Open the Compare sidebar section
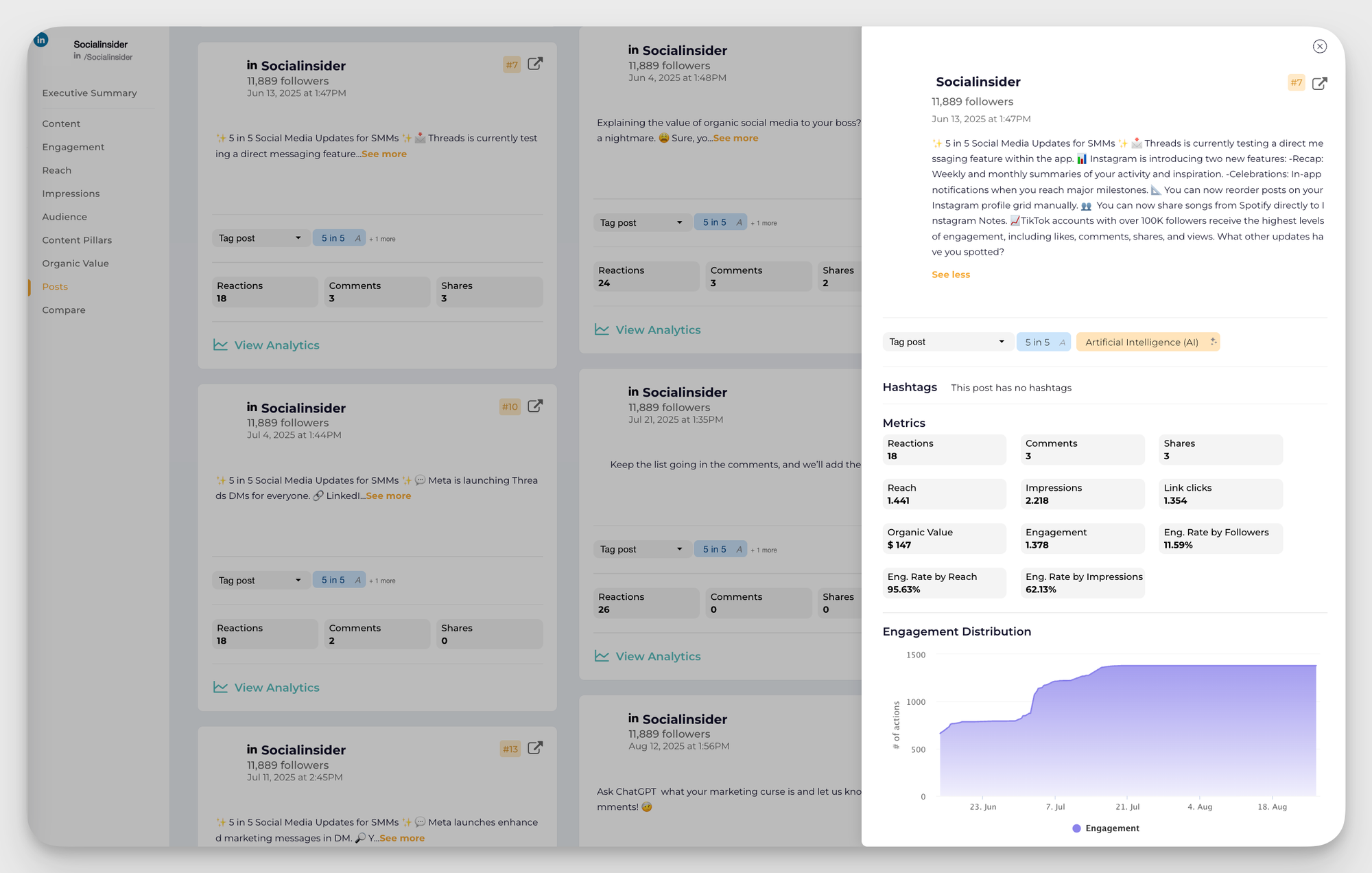The width and height of the screenshot is (1372, 873). [x=64, y=310]
